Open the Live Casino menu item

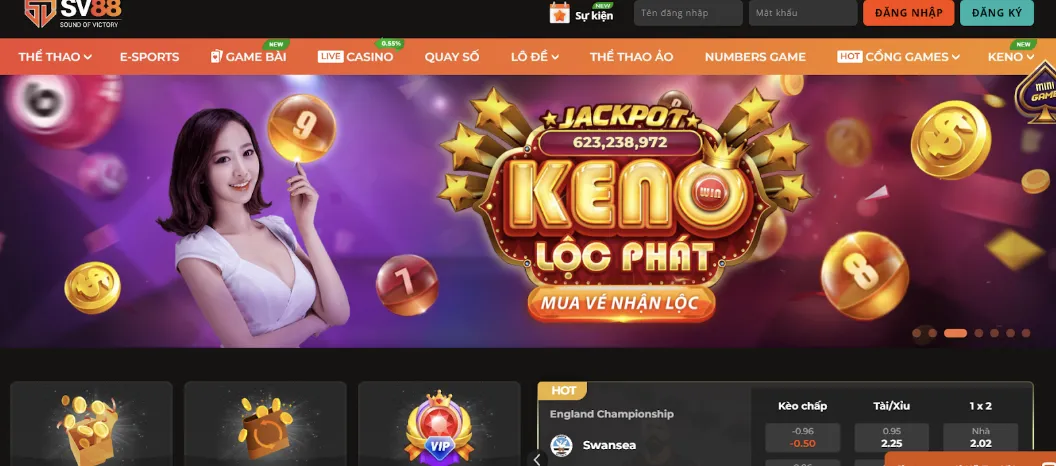pos(356,57)
